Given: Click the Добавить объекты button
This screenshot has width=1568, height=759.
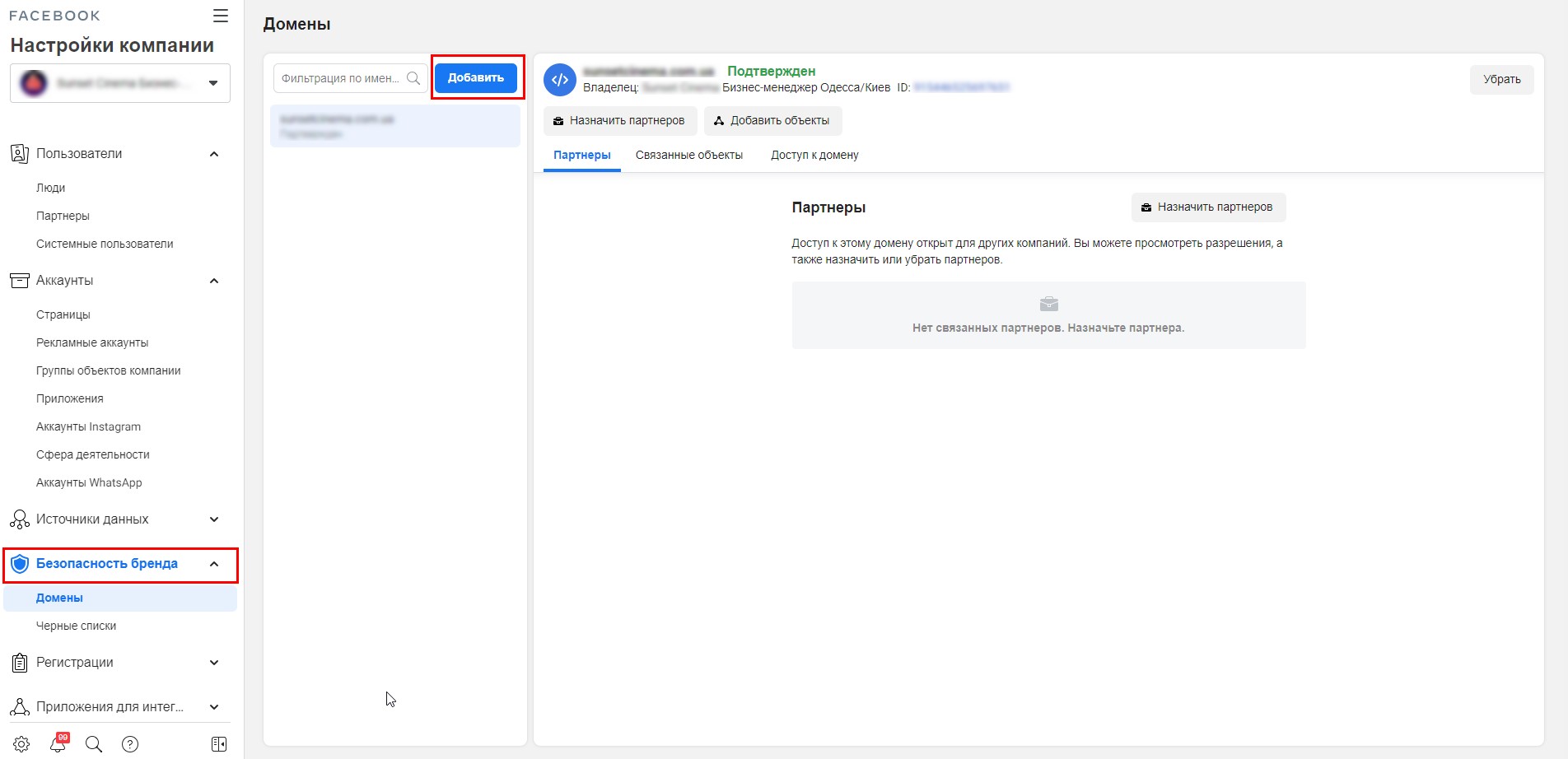Looking at the screenshot, I should click(772, 120).
